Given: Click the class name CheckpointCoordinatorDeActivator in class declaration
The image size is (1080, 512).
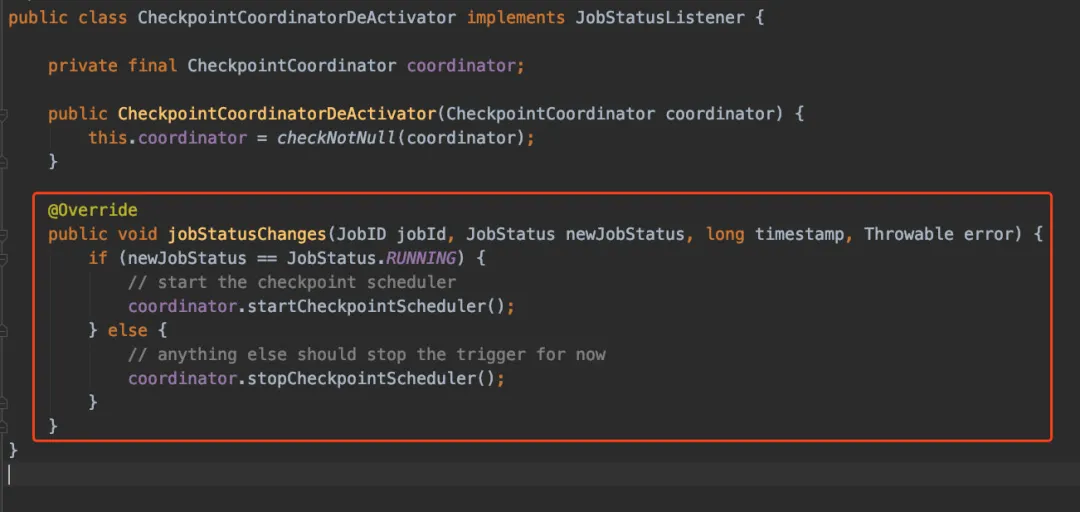Looking at the screenshot, I should (297, 17).
